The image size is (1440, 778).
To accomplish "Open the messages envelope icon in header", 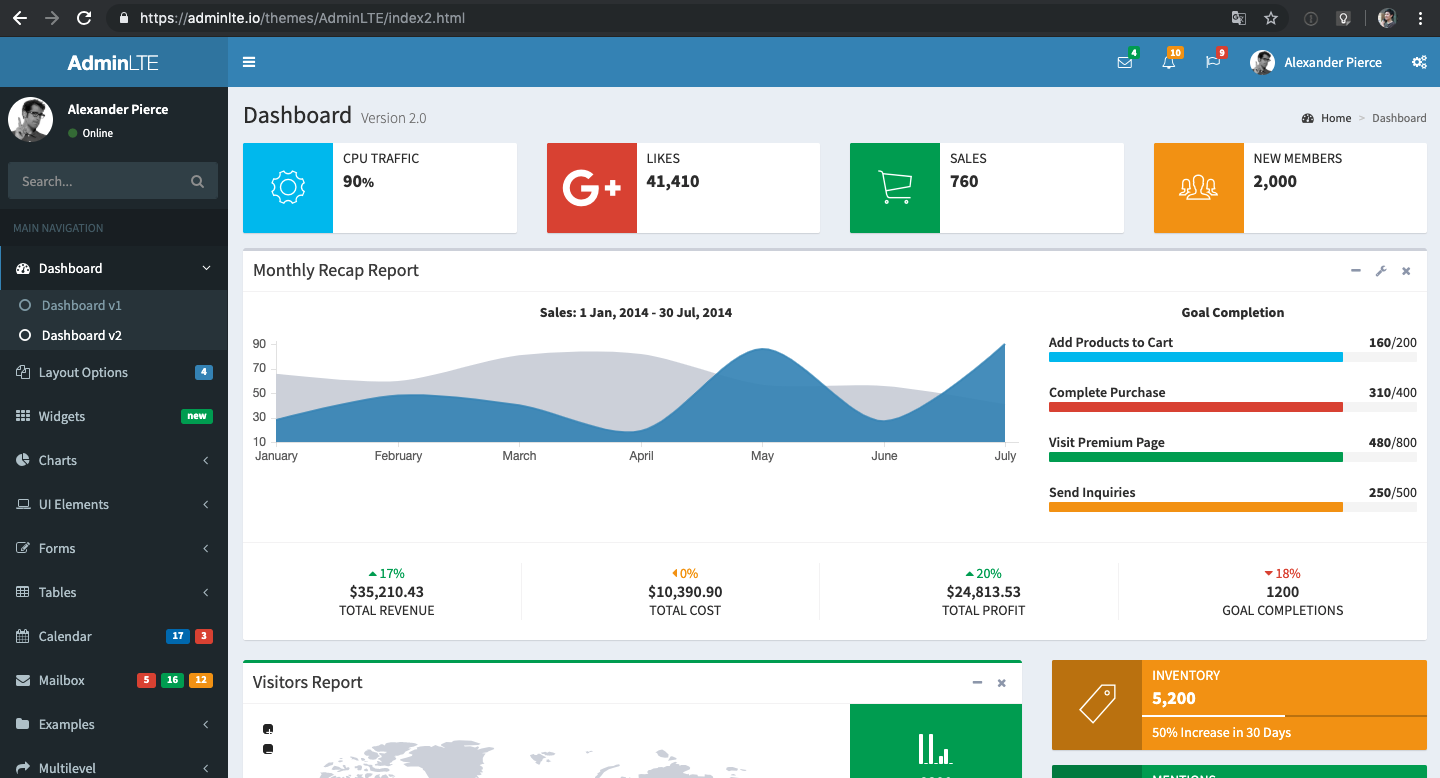I will [x=1125, y=62].
